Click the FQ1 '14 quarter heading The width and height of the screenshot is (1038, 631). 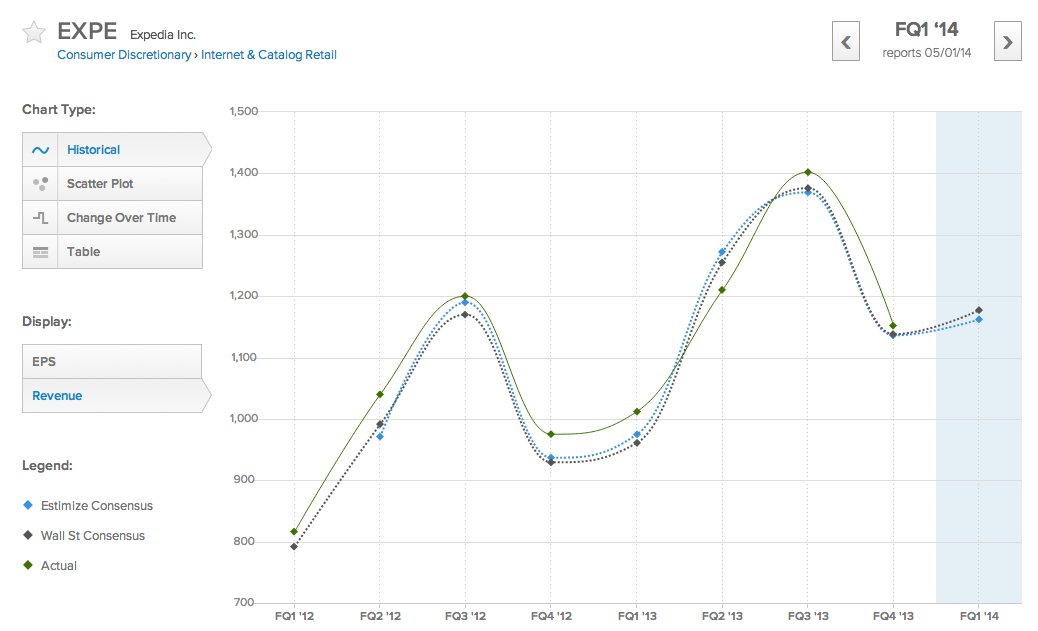tap(927, 30)
